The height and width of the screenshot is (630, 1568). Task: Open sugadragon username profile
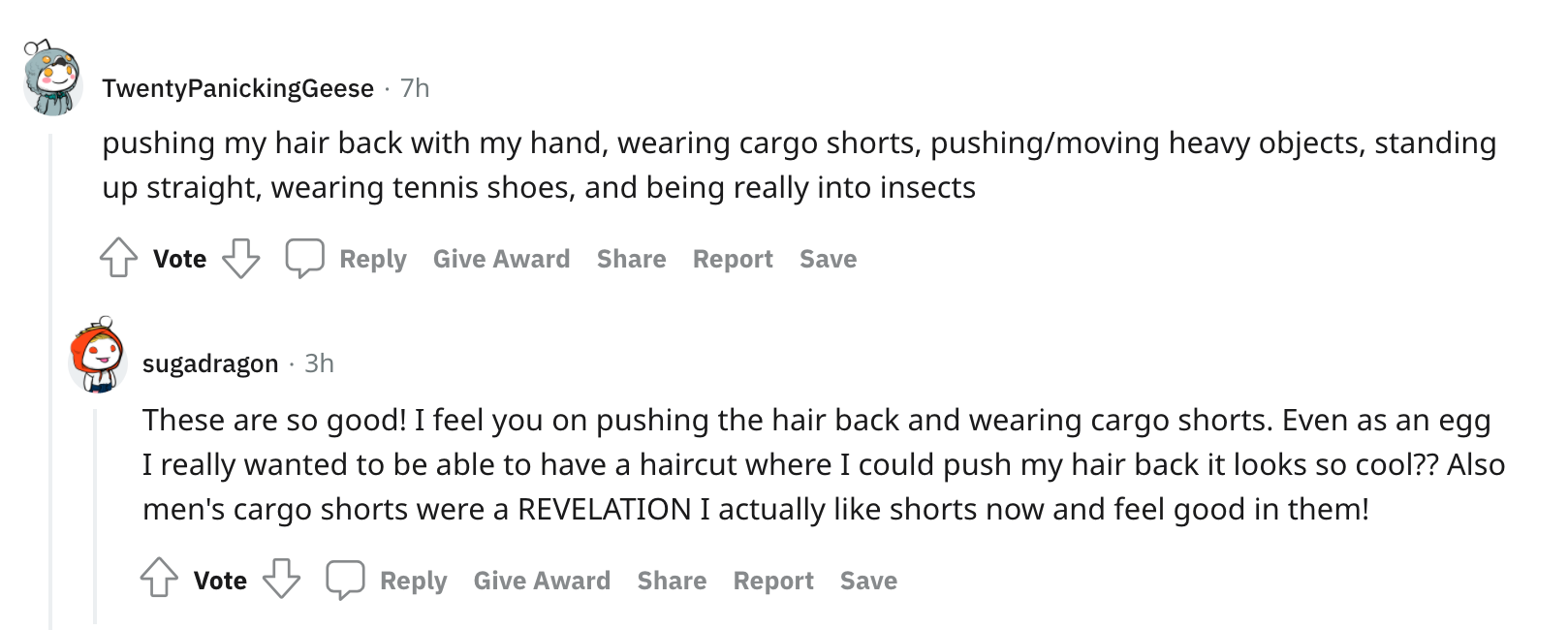tap(210, 363)
